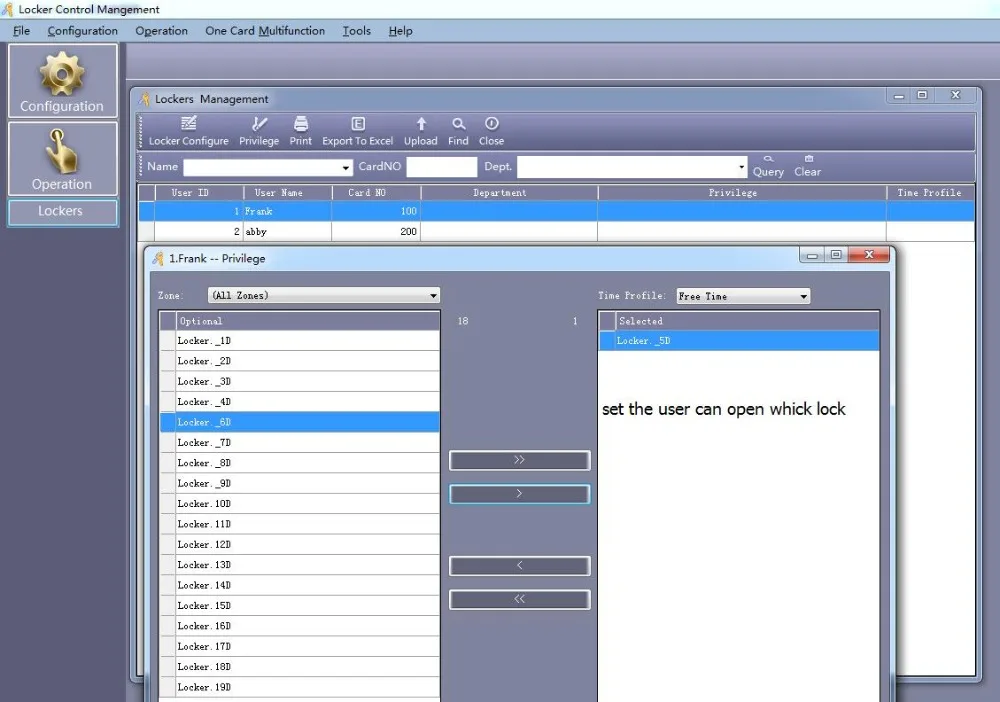Open the Locker Configure tool
Image resolution: width=1000 pixels, height=702 pixels.
click(188, 131)
